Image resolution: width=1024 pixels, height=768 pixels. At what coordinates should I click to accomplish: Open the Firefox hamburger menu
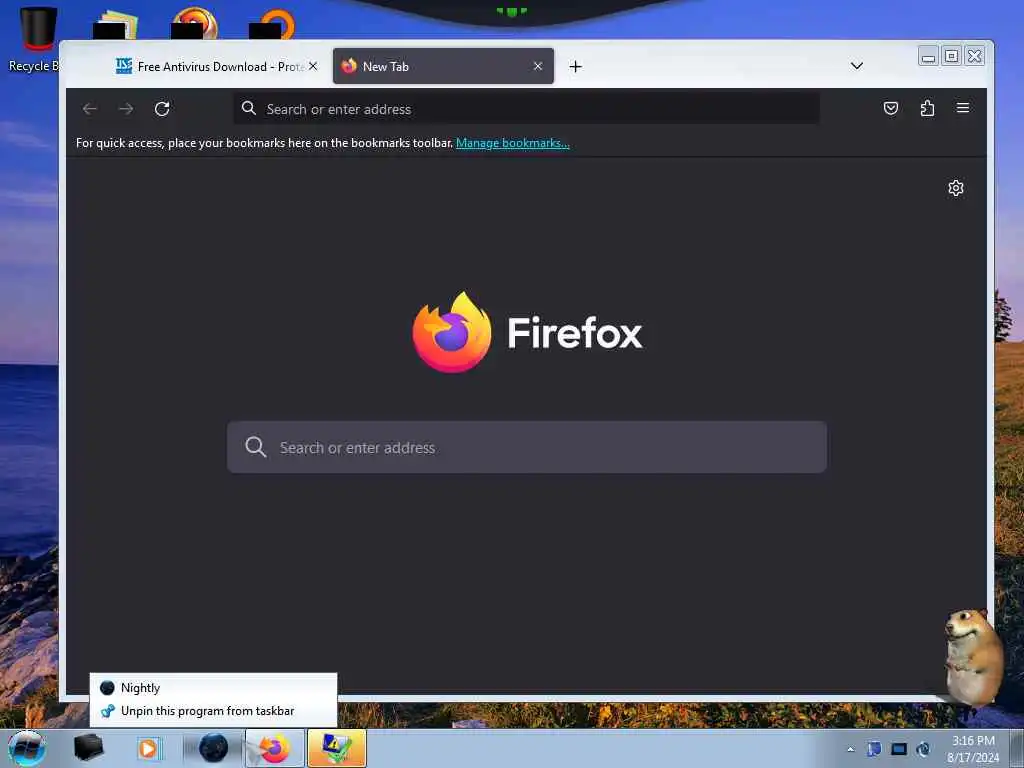click(x=963, y=108)
